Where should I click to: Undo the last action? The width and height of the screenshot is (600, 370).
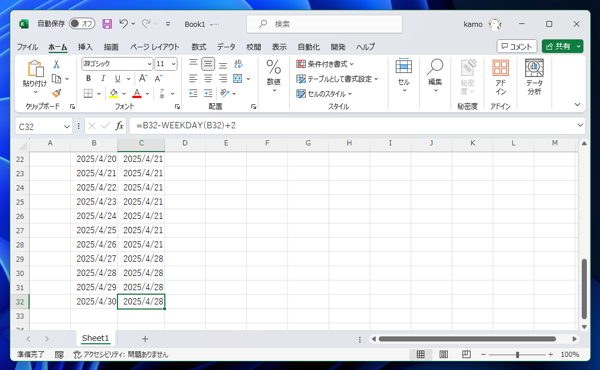pyautogui.click(x=123, y=24)
